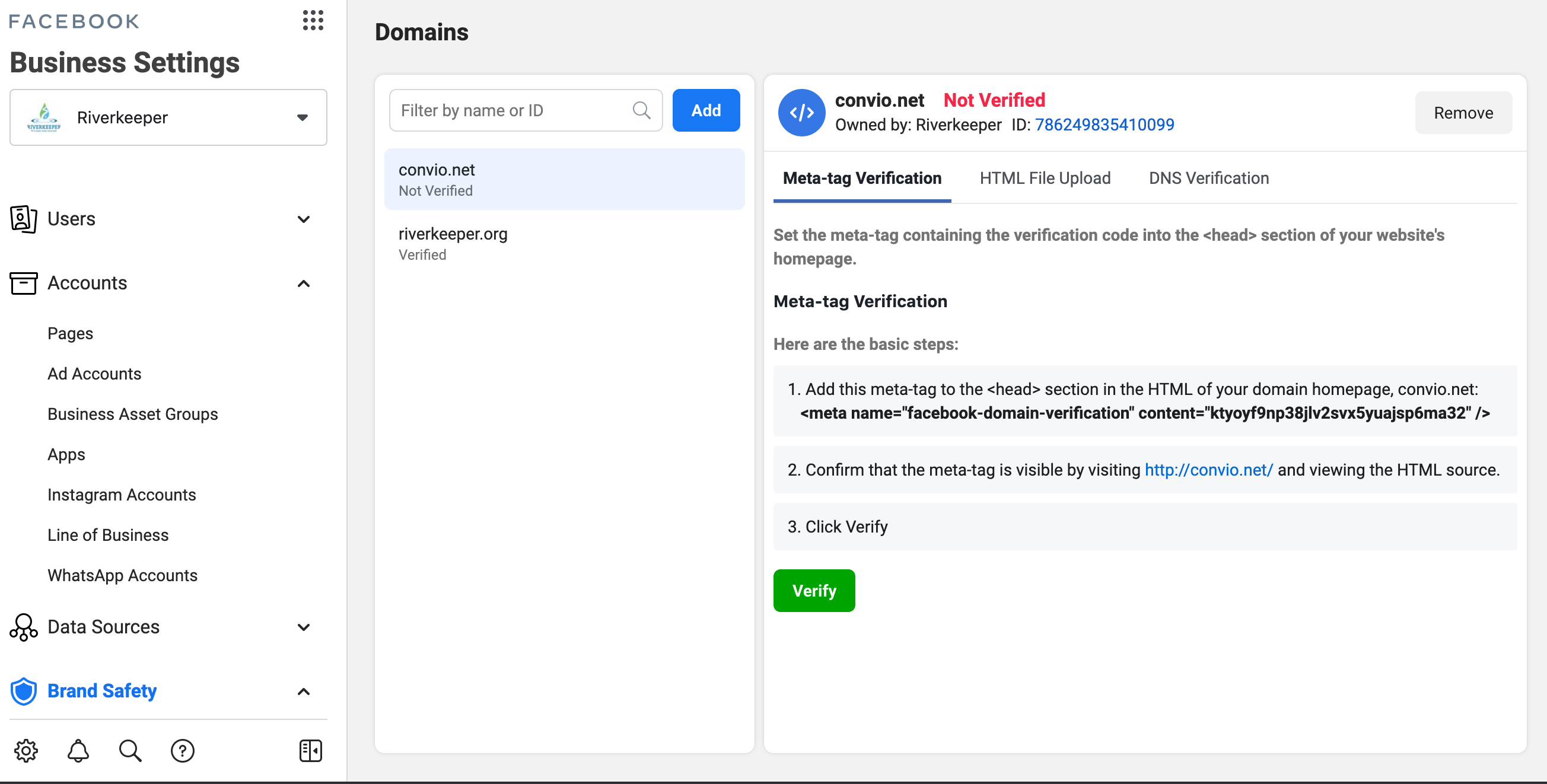Click the Not Verified red status label

[995, 100]
